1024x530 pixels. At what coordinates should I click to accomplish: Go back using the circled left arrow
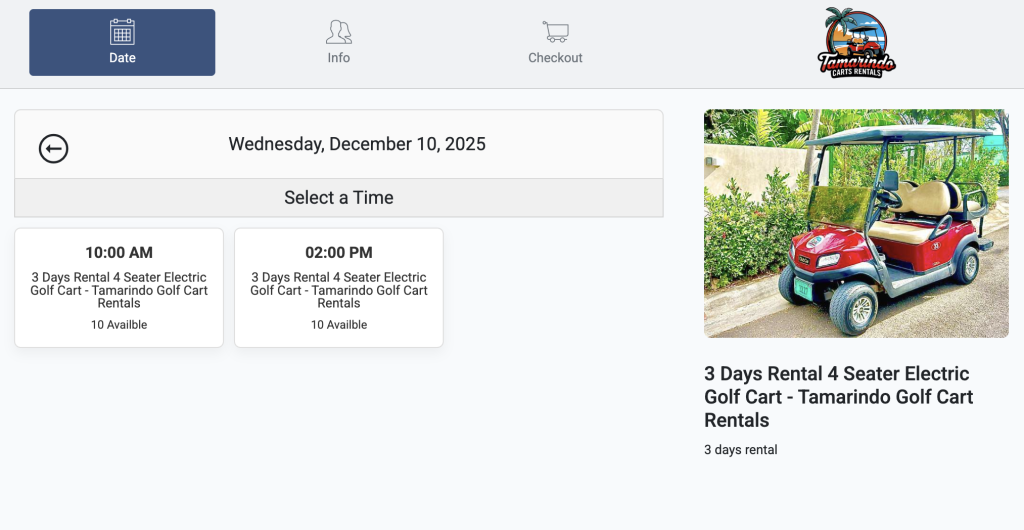pos(53,149)
